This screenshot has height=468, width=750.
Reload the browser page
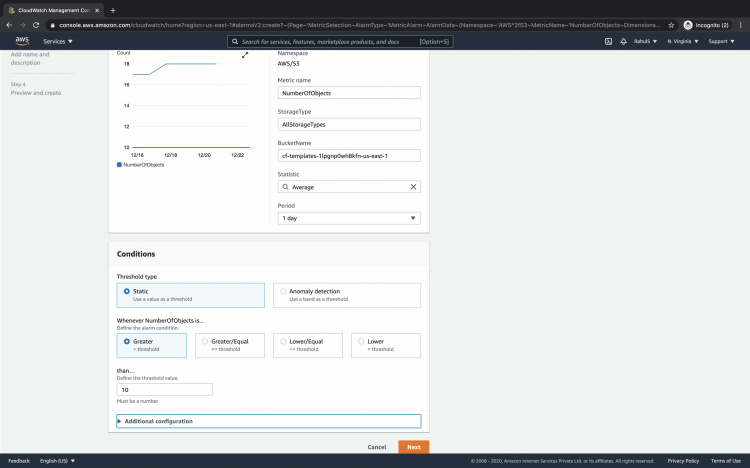(36, 25)
